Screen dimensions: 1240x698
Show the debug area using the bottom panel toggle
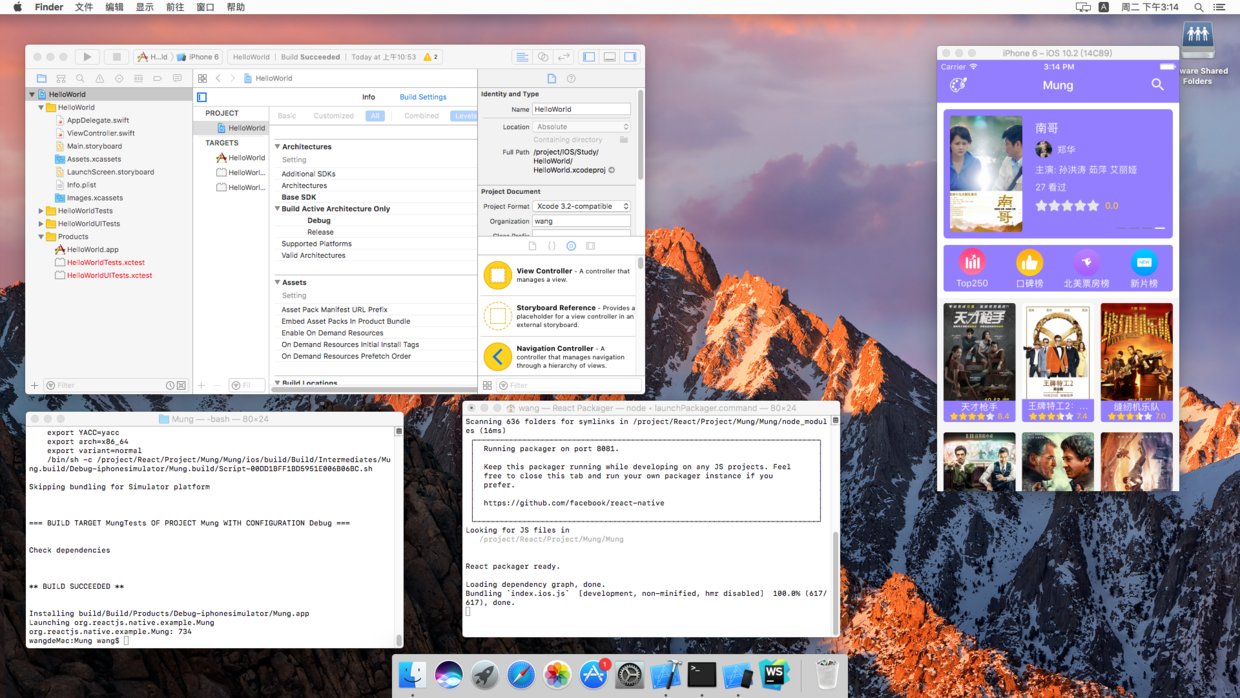pyautogui.click(x=609, y=56)
